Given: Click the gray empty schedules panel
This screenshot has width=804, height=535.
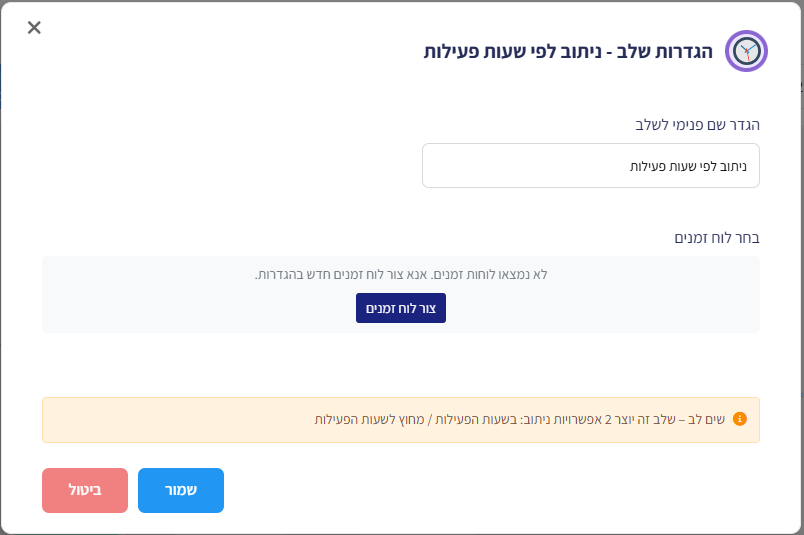Looking at the screenshot, I should click(x=400, y=294).
